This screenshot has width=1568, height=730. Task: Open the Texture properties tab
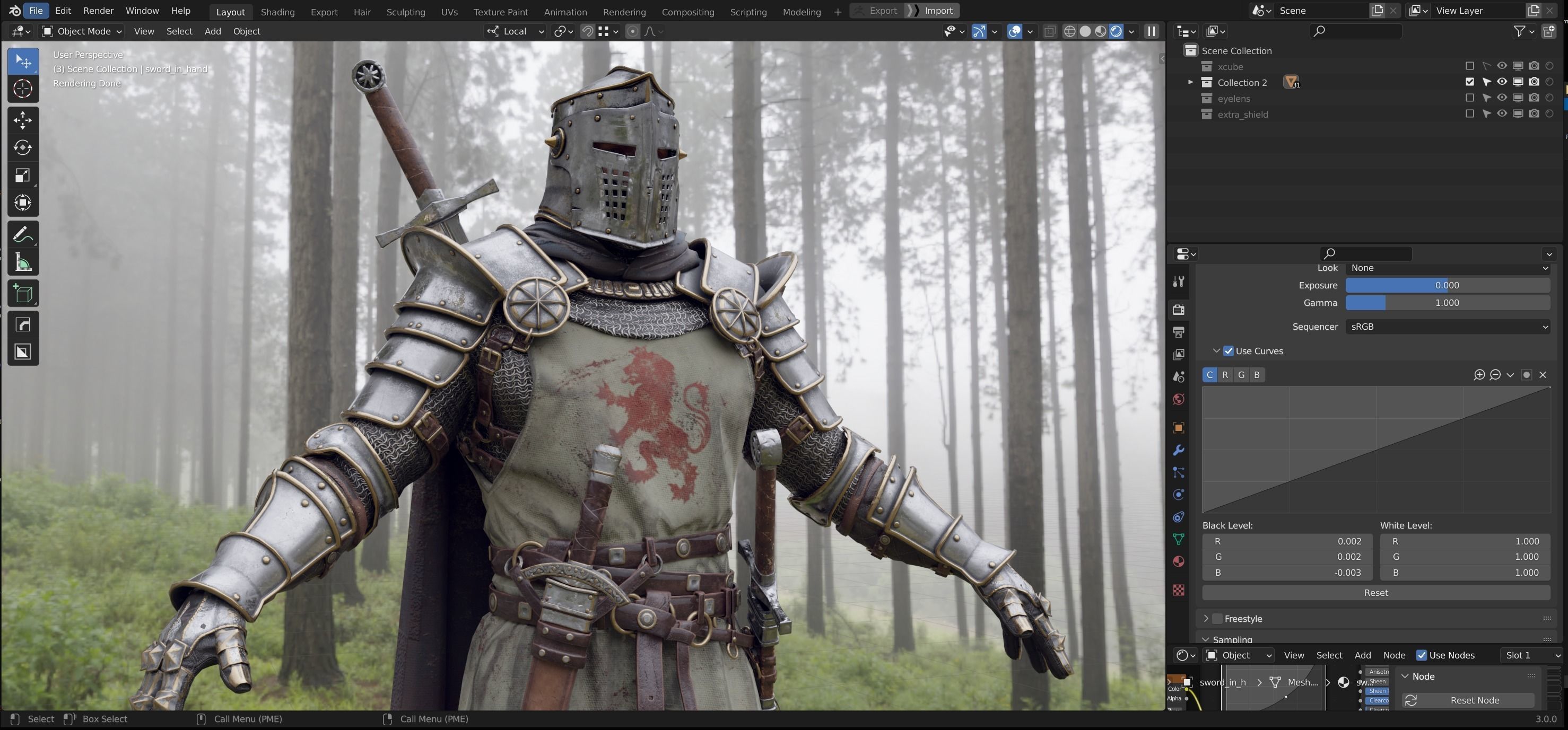[1179, 590]
